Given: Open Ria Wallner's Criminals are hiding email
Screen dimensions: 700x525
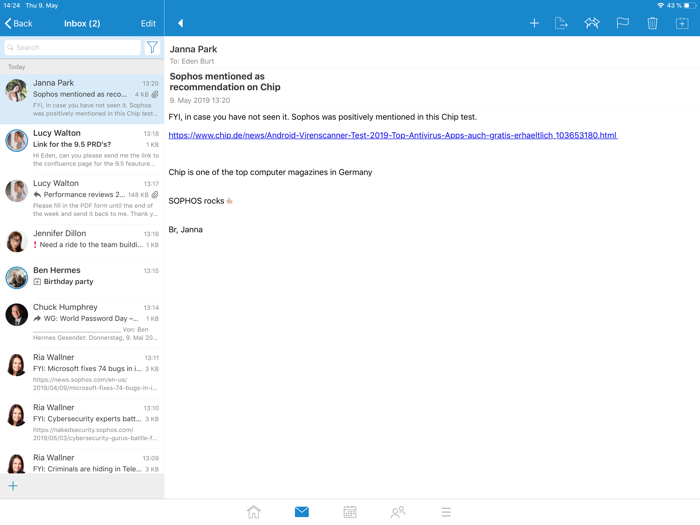Looking at the screenshot, I should point(82,462).
